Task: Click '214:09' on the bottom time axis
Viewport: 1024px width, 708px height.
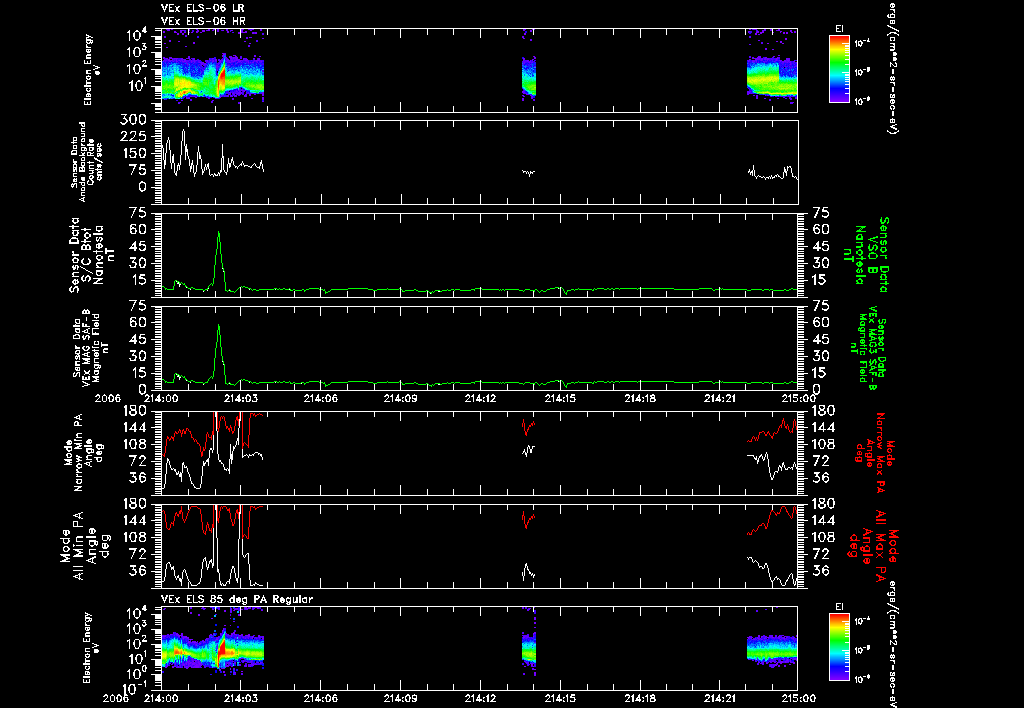Action: 400,698
